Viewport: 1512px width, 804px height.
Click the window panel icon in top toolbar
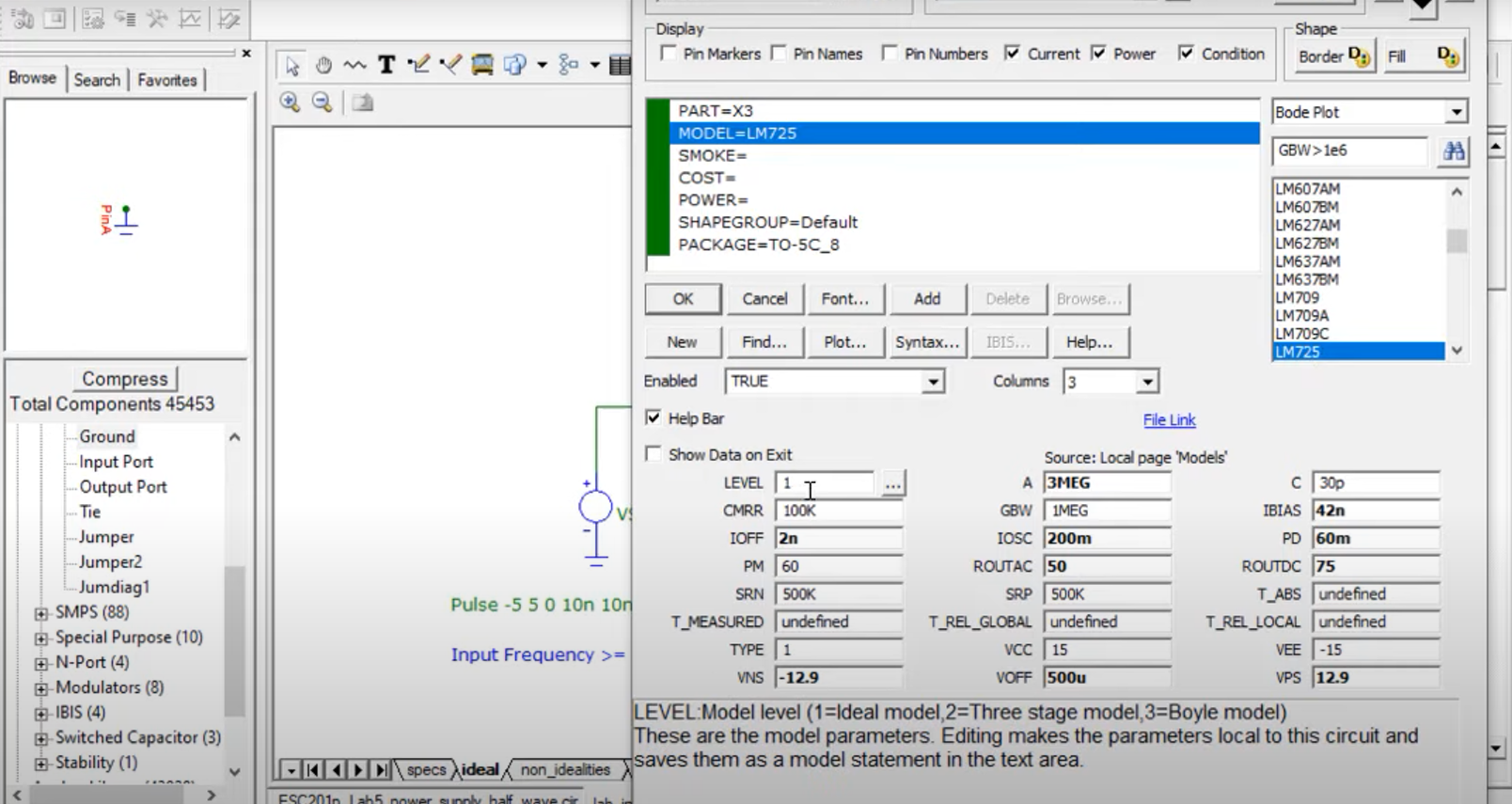point(55,18)
